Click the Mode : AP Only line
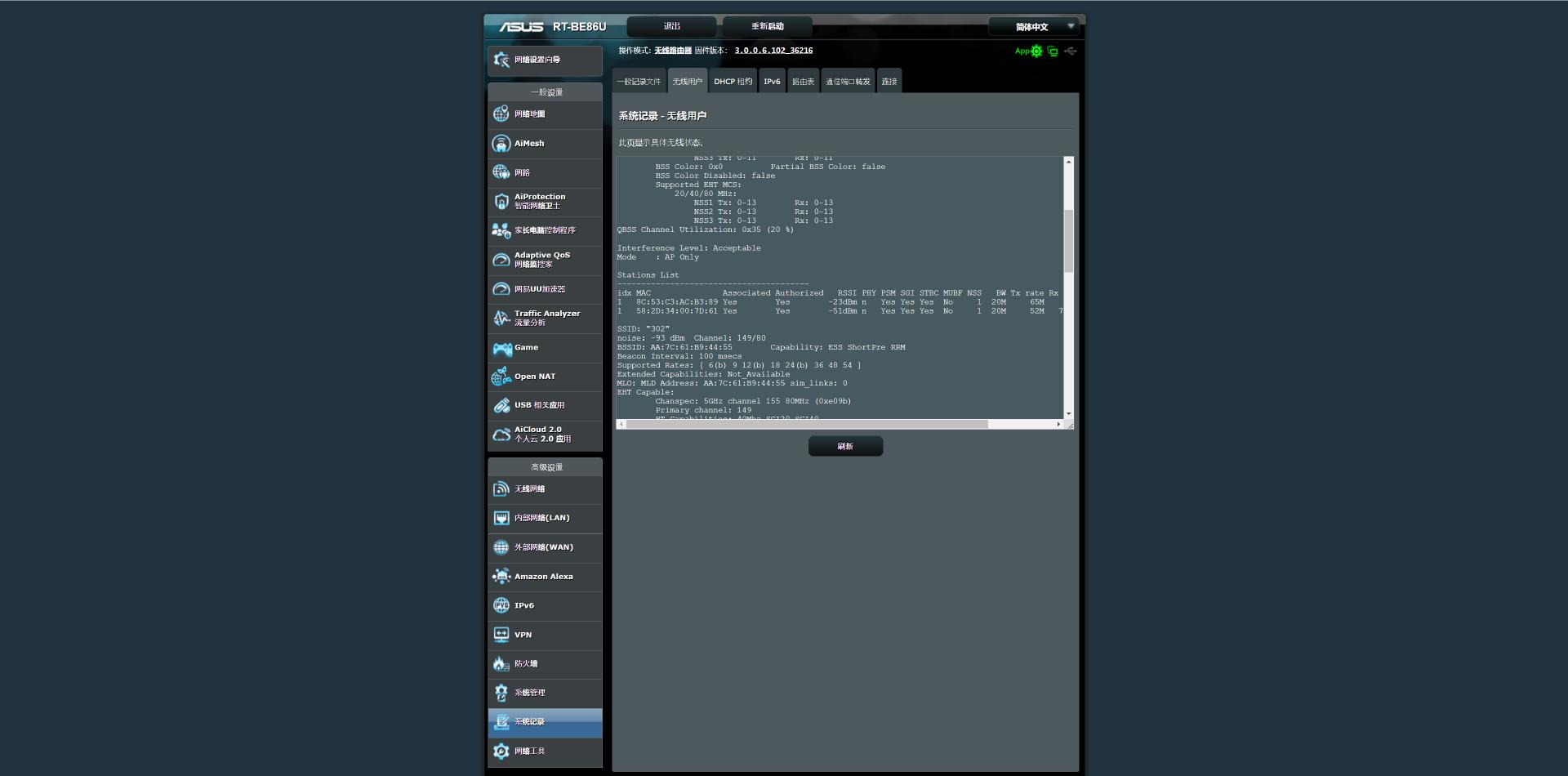Viewport: 1568px width, 776px height. pos(657,257)
